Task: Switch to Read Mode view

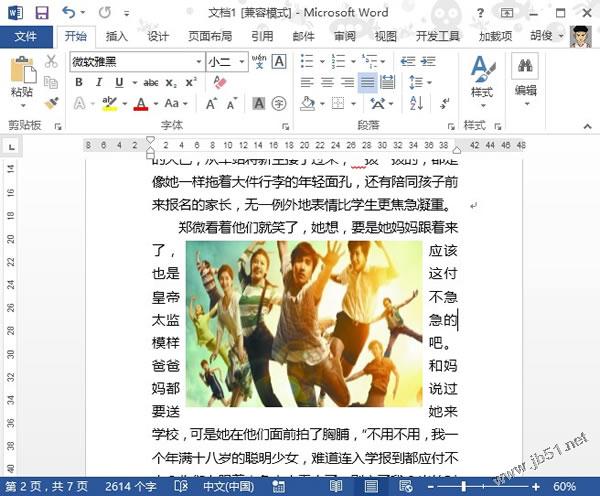Action: click(336, 486)
